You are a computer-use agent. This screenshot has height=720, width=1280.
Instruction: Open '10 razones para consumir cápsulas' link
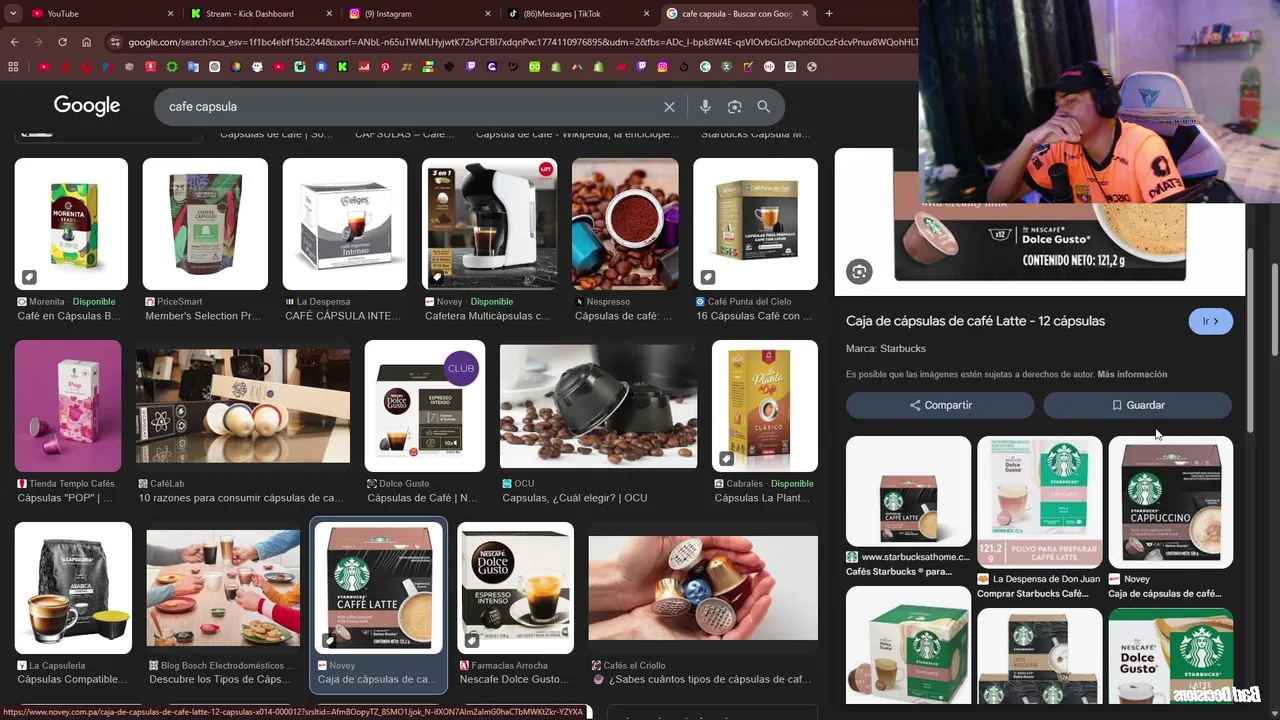click(241, 498)
